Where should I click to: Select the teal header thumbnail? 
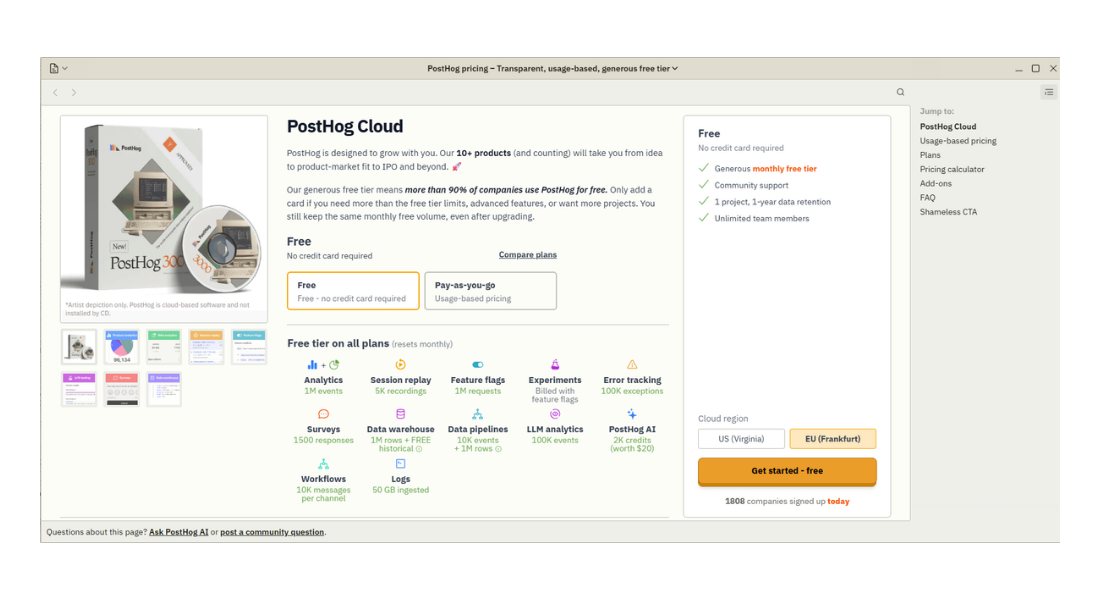click(x=249, y=347)
